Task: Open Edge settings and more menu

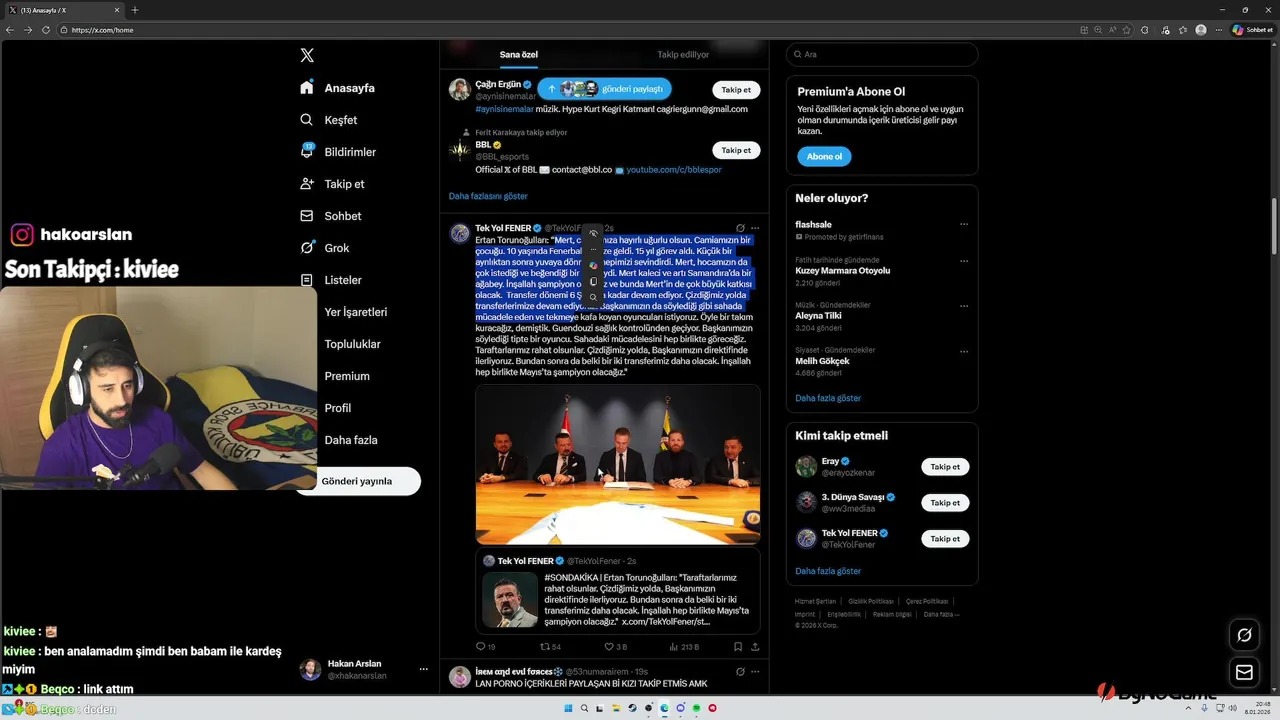Action: click(x=1219, y=30)
